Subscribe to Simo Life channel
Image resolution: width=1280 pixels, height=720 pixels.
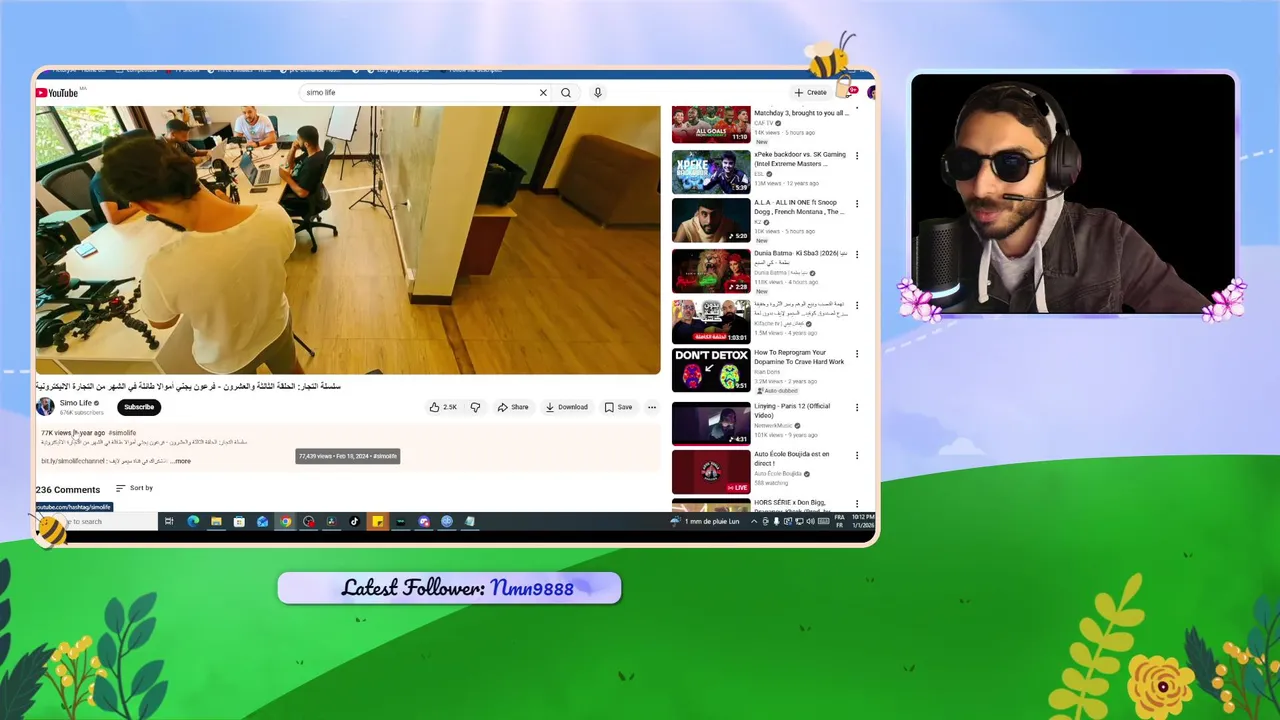pos(139,407)
